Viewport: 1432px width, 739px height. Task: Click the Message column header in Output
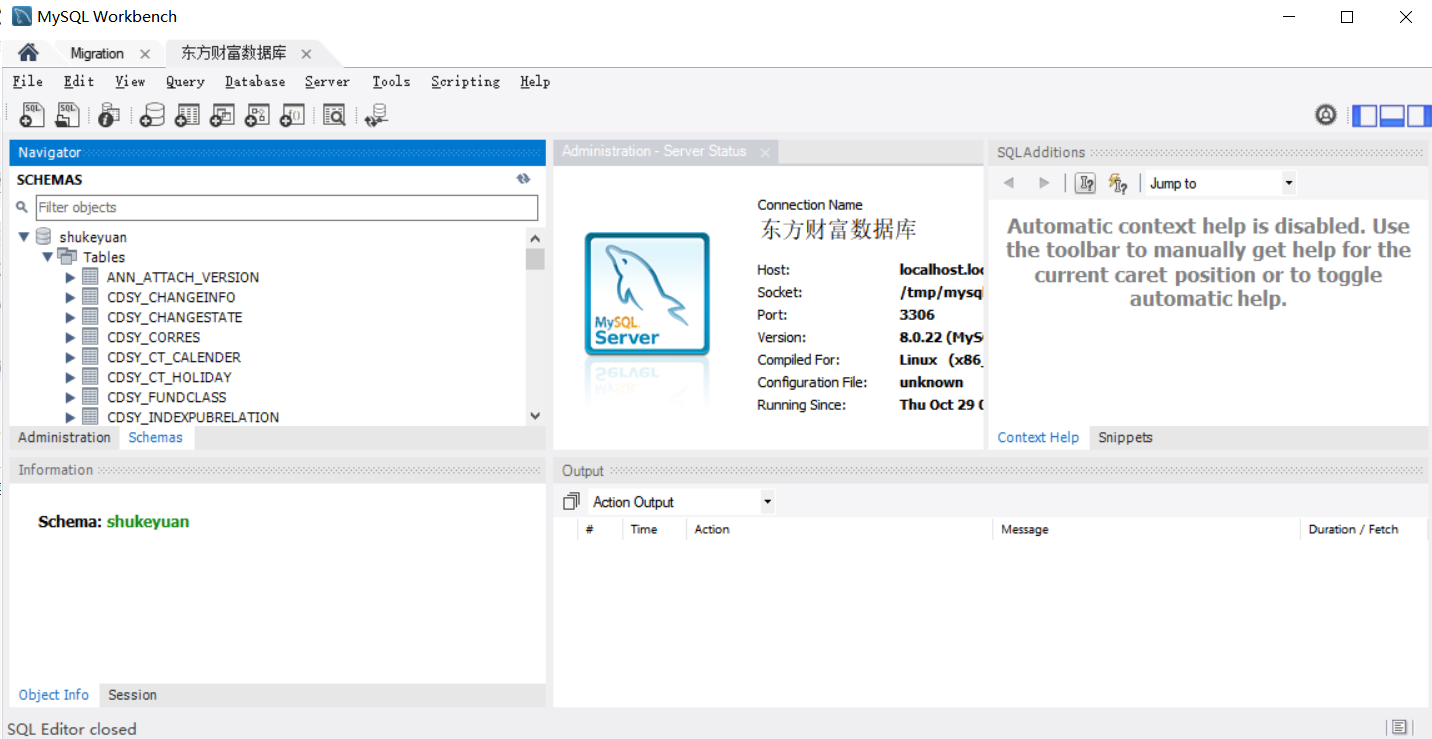coord(1145,529)
